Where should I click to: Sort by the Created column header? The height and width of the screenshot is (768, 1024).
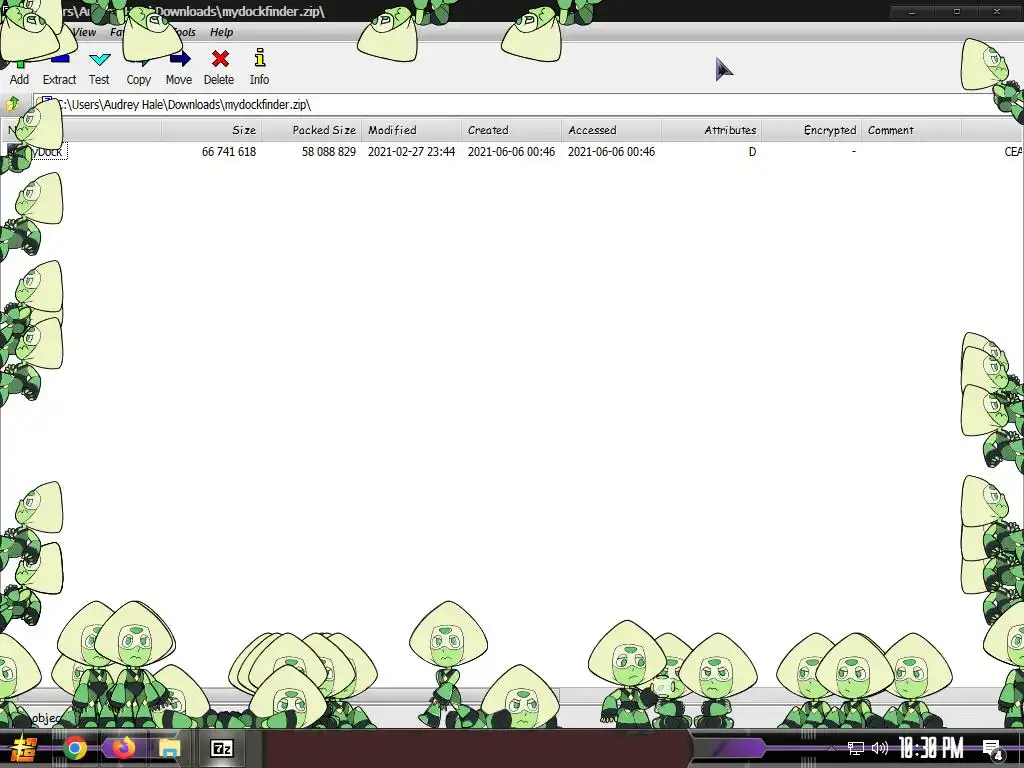pyautogui.click(x=511, y=130)
